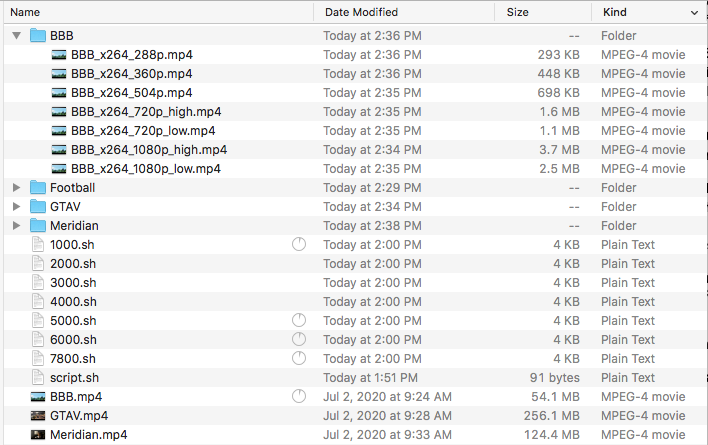Click sync progress circle for 5000.sh
Image resolution: width=708 pixels, height=445 pixels.
(299, 320)
